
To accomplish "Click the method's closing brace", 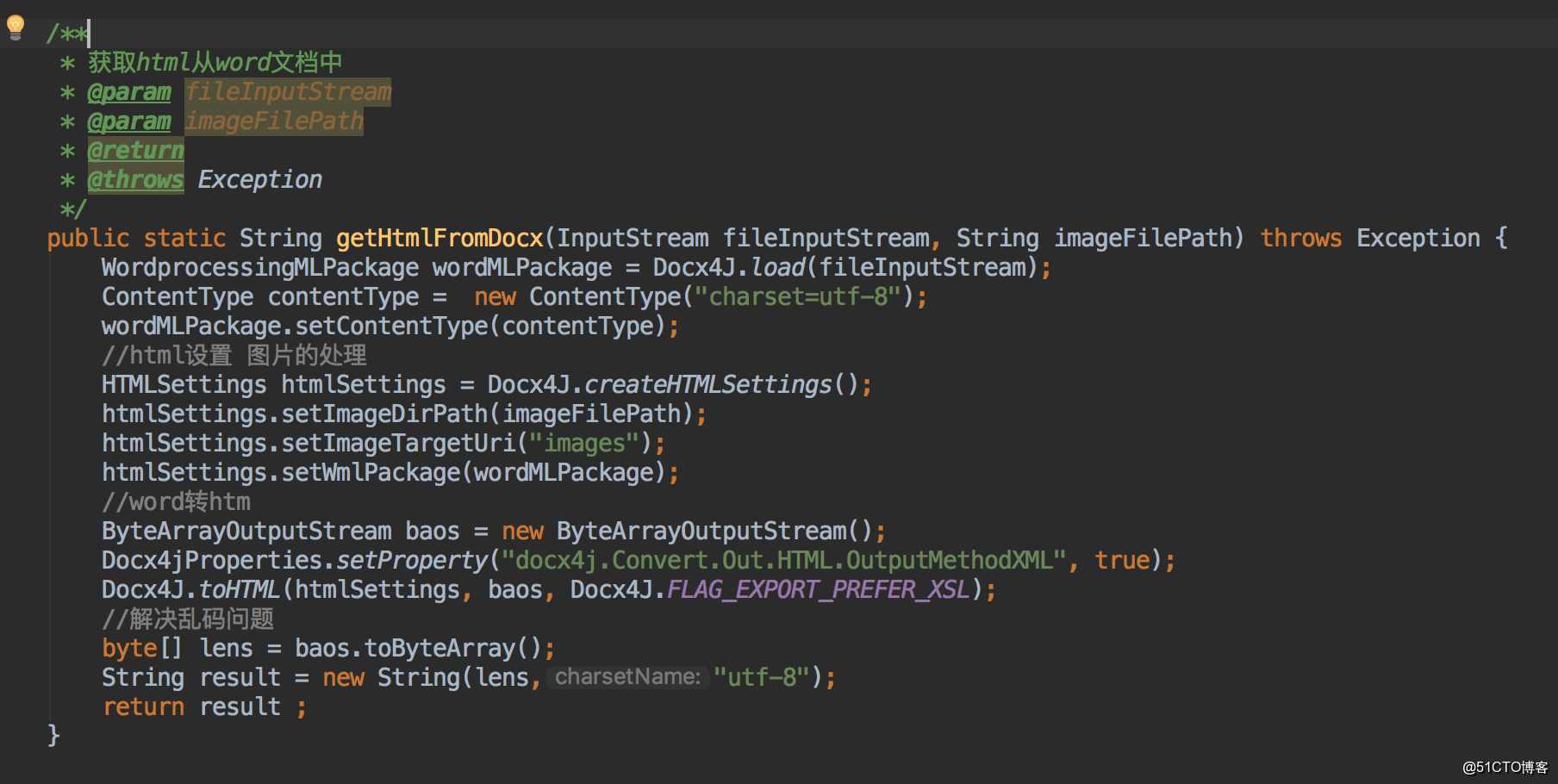I will [x=53, y=736].
